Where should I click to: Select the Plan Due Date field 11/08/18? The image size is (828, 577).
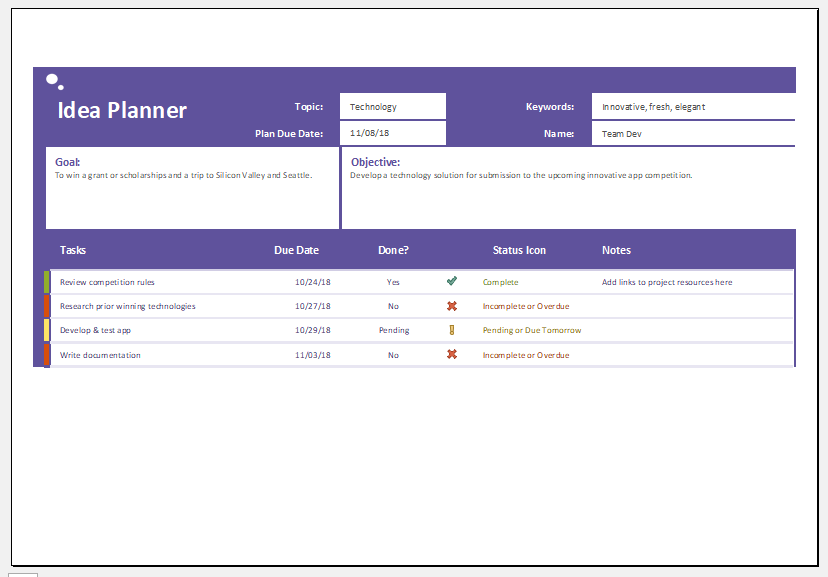pyautogui.click(x=393, y=133)
